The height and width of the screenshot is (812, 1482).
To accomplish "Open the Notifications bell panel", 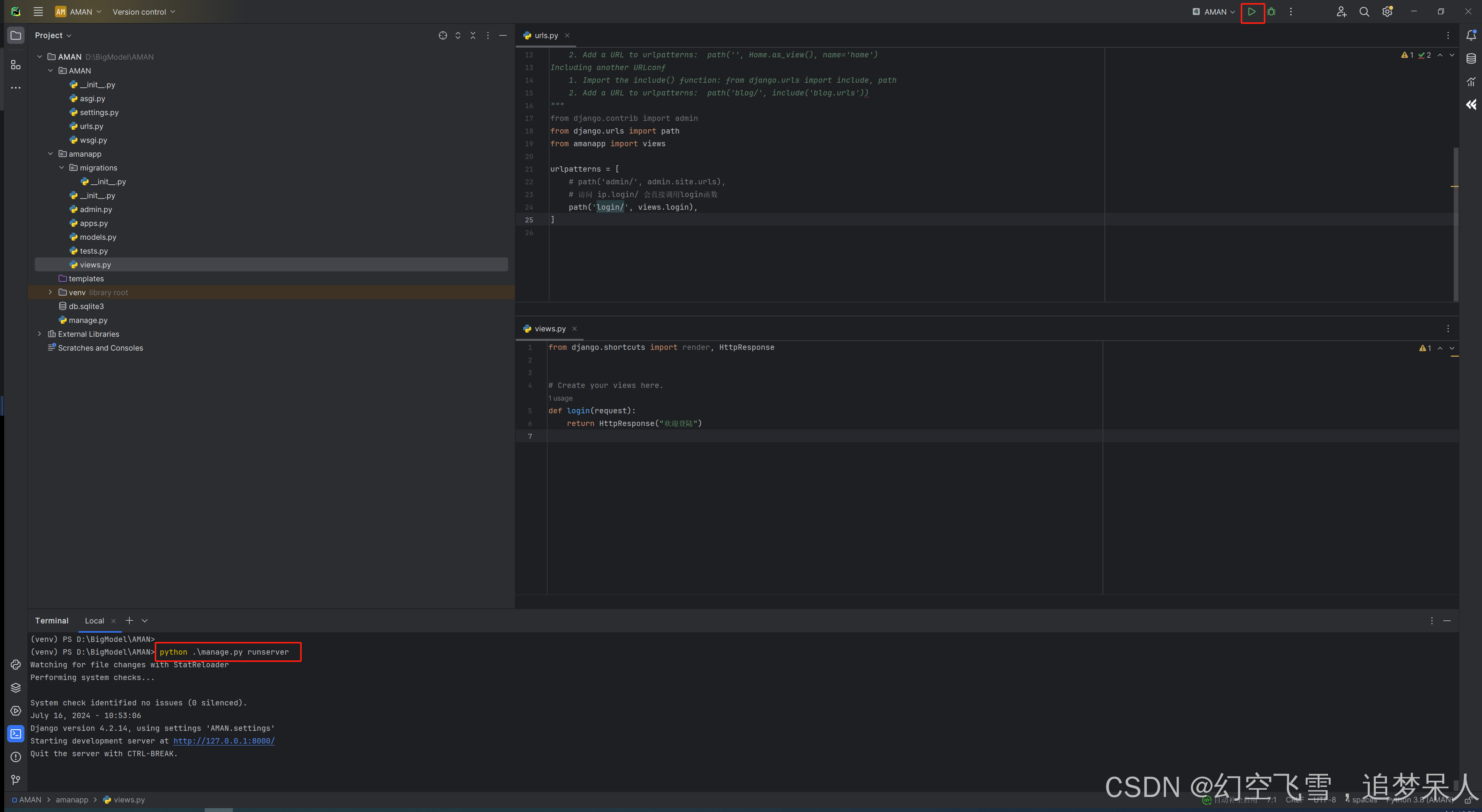I will click(1471, 35).
